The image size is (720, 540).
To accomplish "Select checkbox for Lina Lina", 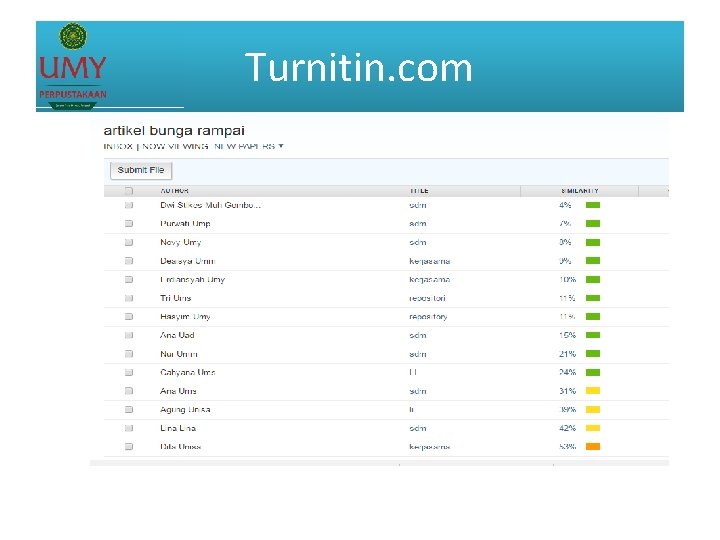I will (x=129, y=428).
